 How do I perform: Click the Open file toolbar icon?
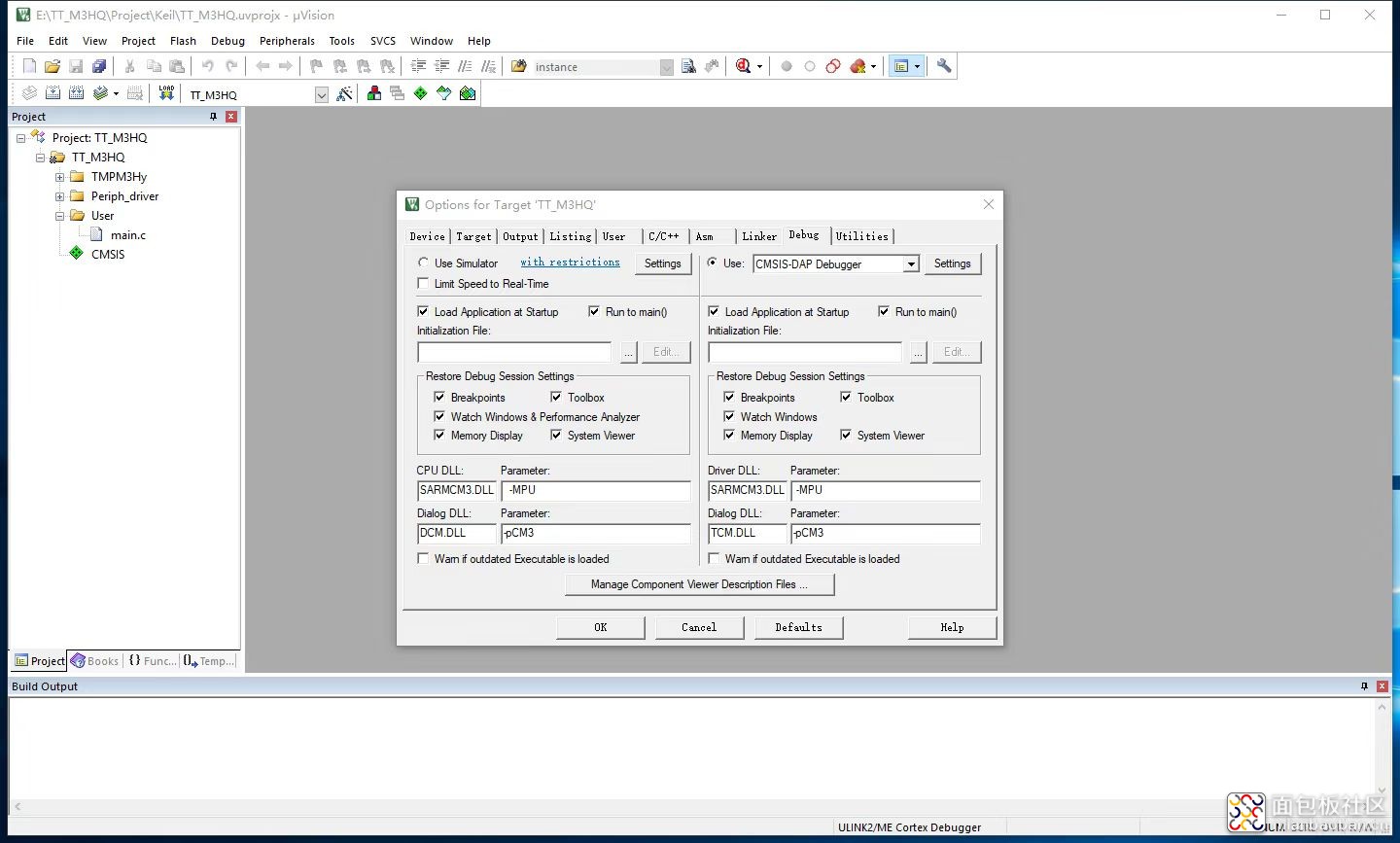click(52, 66)
